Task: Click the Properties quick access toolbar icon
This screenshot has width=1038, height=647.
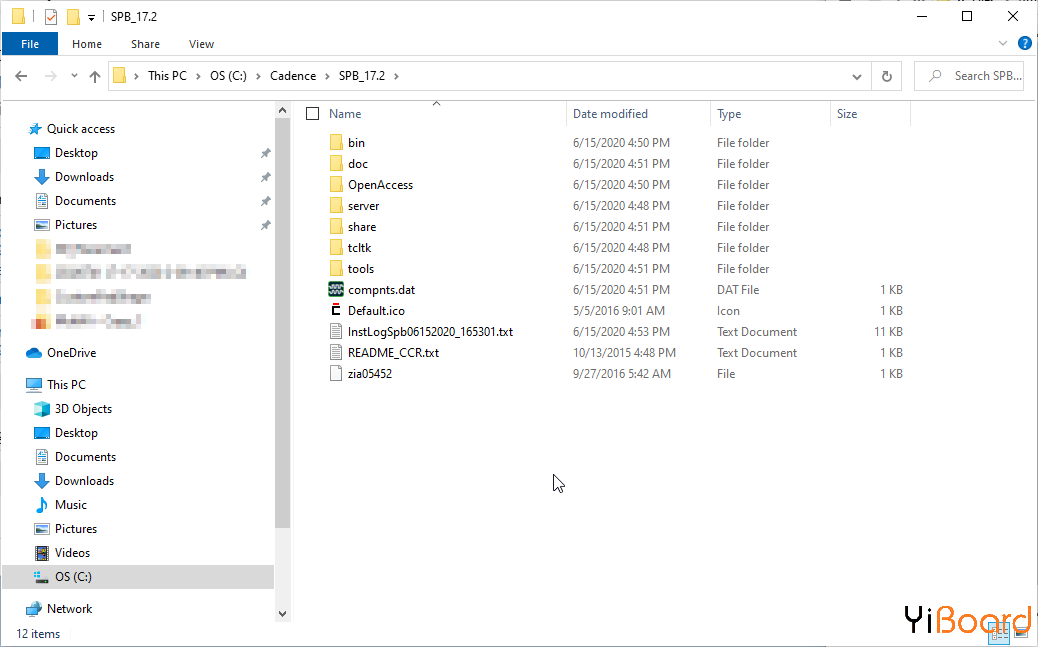Action: [51, 17]
